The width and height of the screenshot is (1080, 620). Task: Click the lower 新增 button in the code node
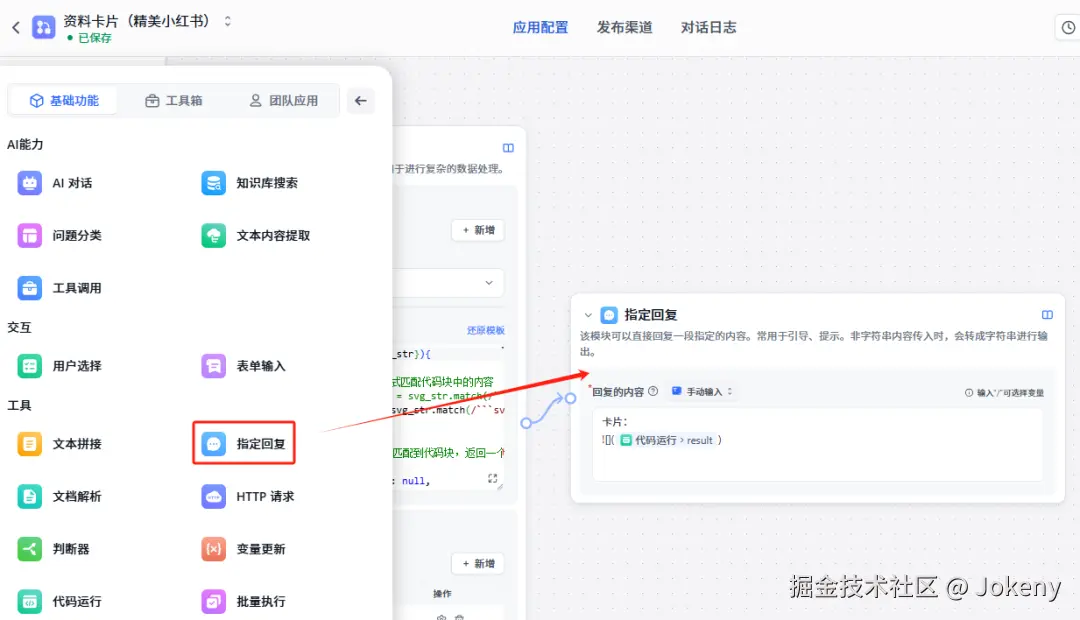(x=478, y=564)
